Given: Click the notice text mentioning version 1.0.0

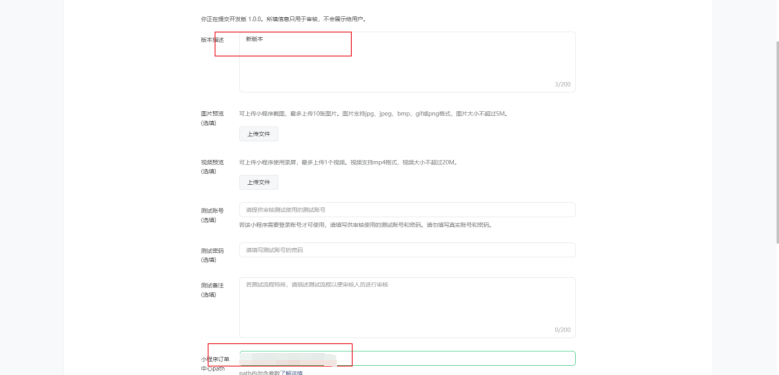Looking at the screenshot, I should [x=284, y=19].
